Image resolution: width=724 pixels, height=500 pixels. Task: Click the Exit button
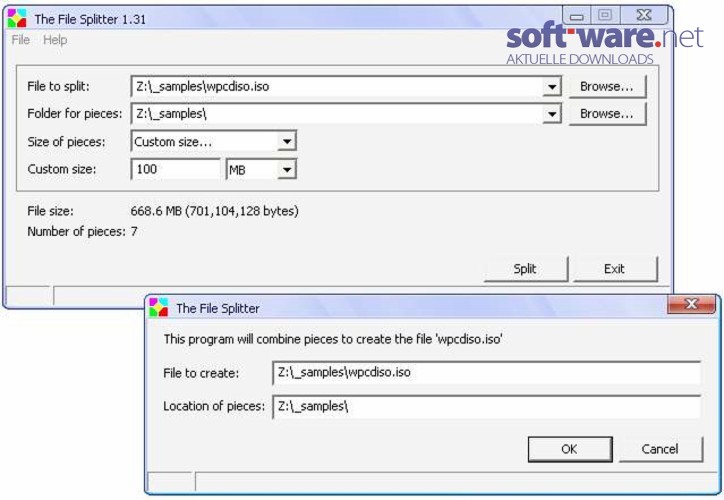click(x=614, y=269)
